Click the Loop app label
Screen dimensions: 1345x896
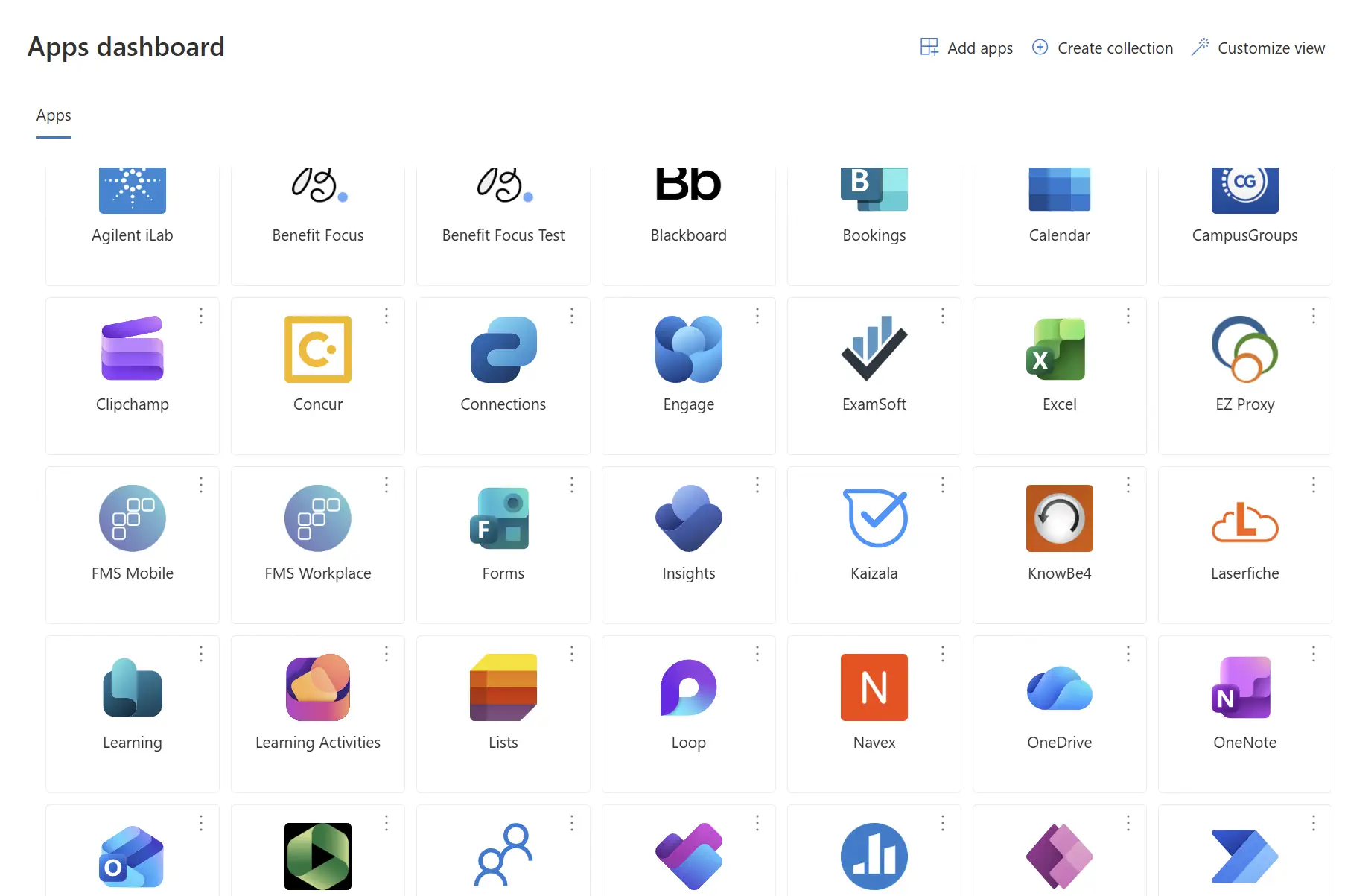(x=689, y=743)
